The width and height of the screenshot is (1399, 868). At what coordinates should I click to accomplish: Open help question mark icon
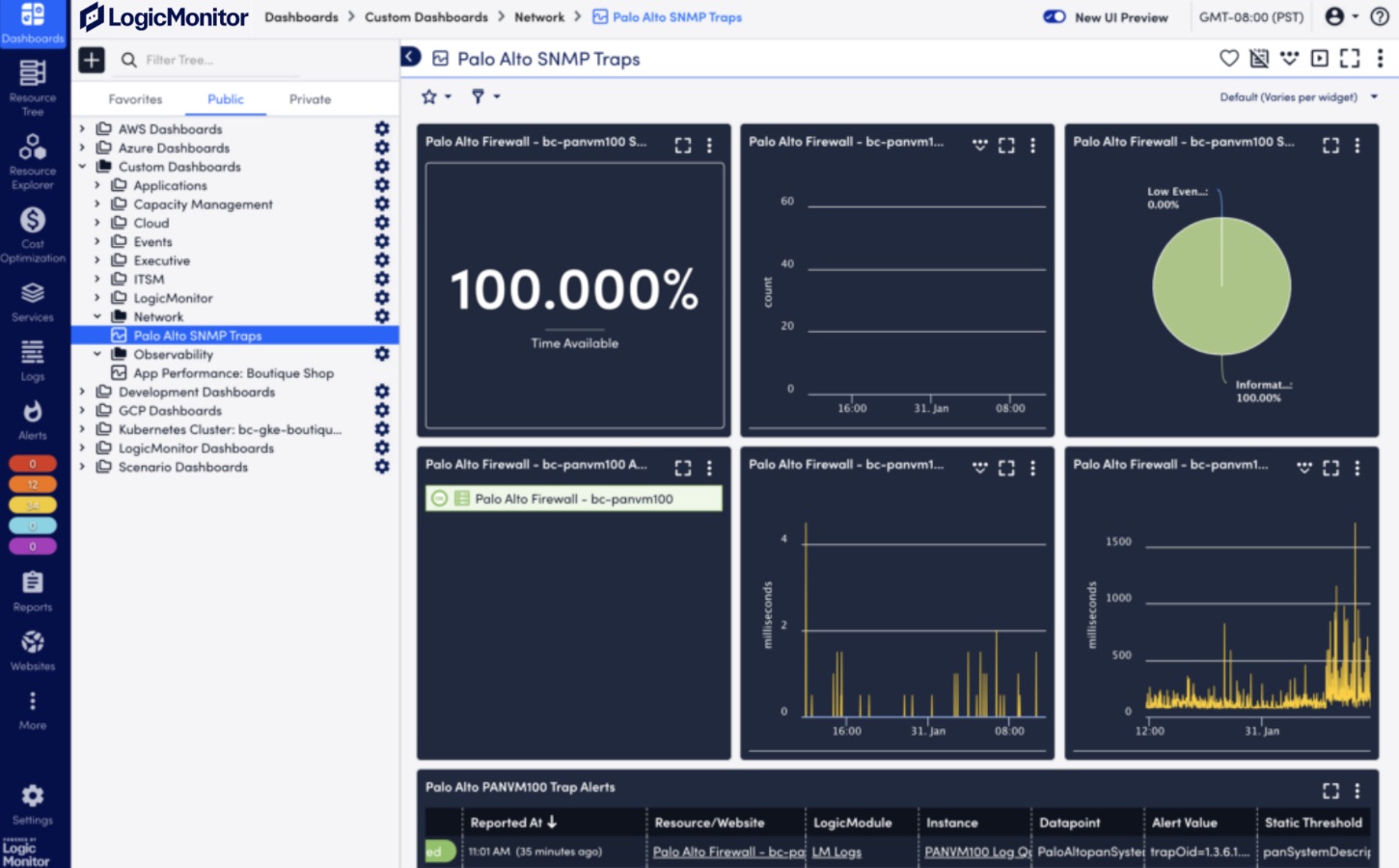(x=1380, y=16)
